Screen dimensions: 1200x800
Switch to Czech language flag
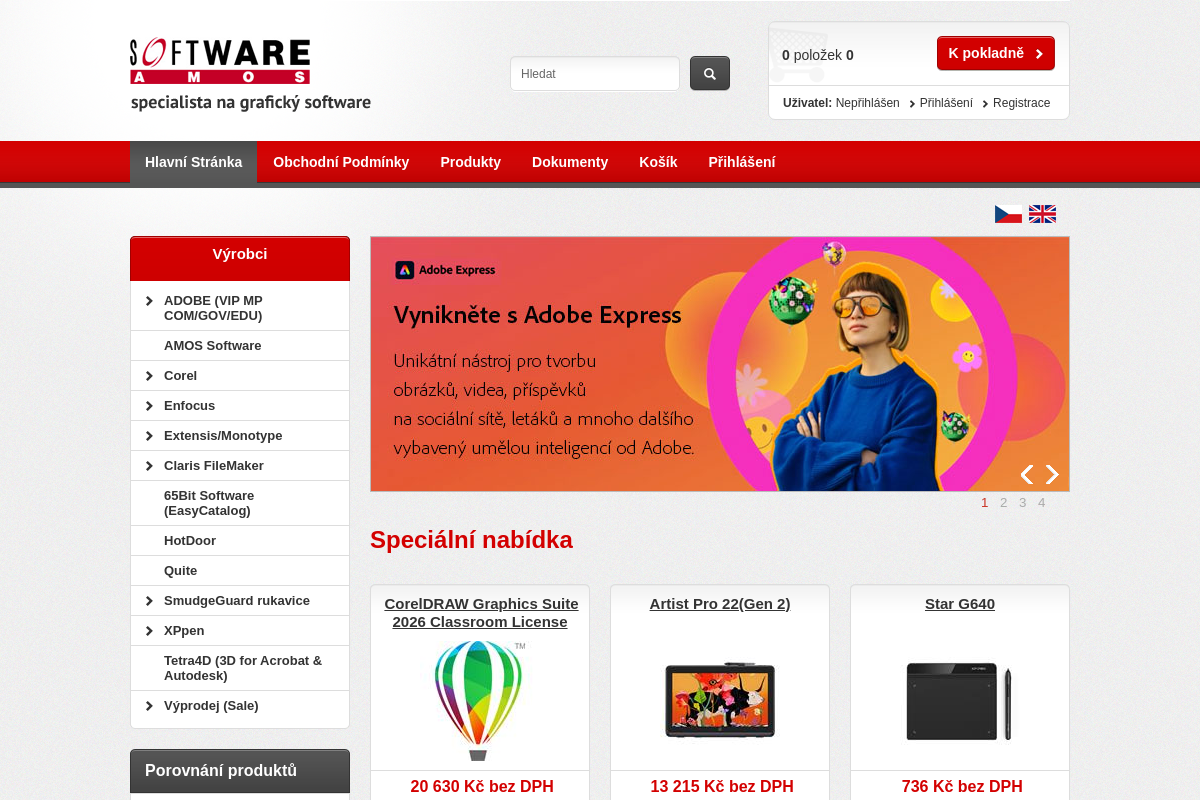(1008, 214)
